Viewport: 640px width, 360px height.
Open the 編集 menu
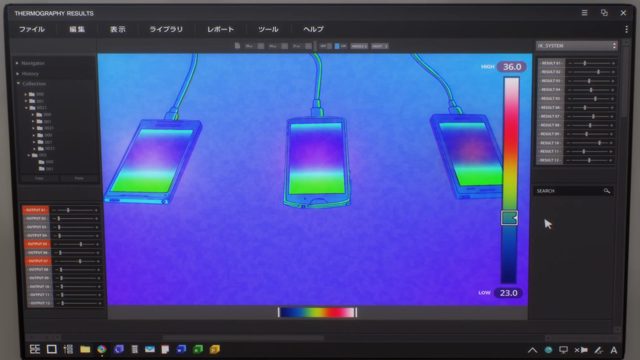click(77, 29)
